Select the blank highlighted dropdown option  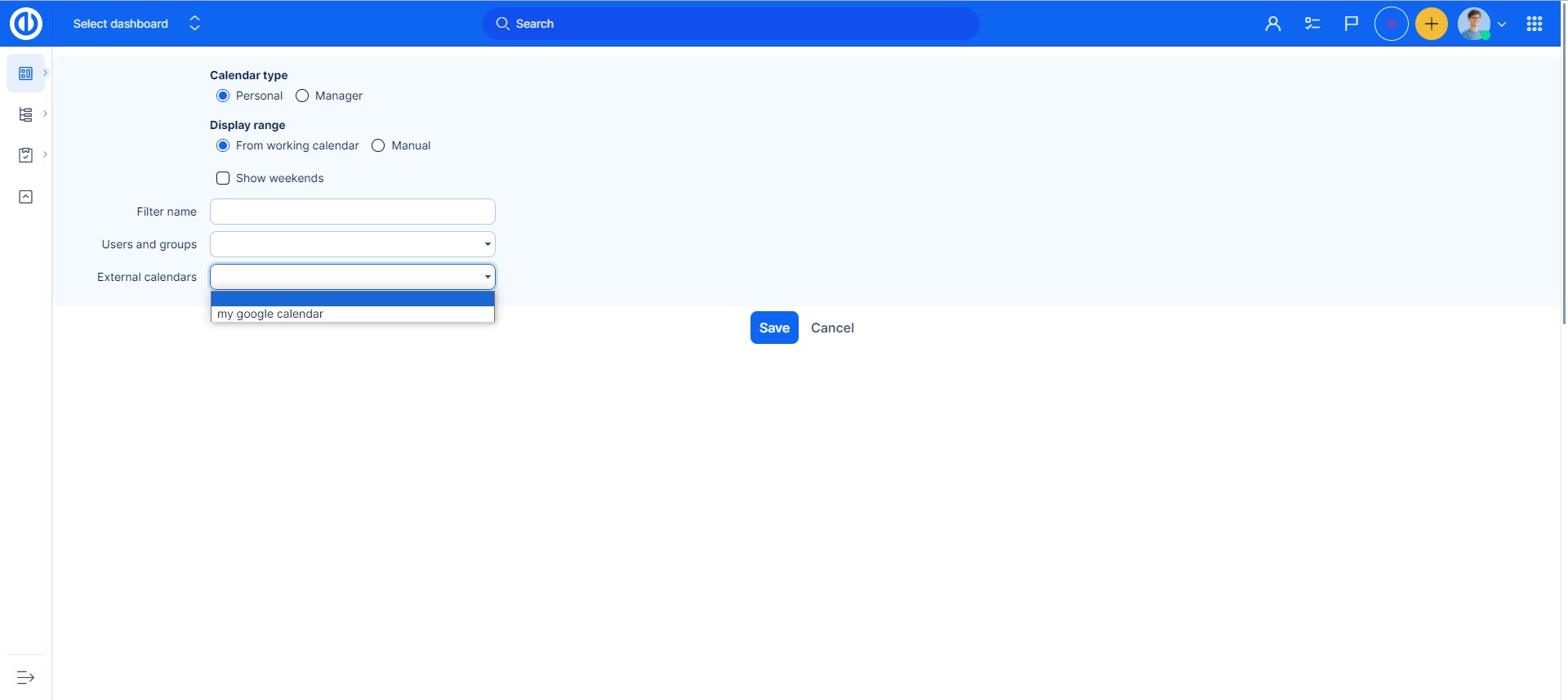(352, 299)
